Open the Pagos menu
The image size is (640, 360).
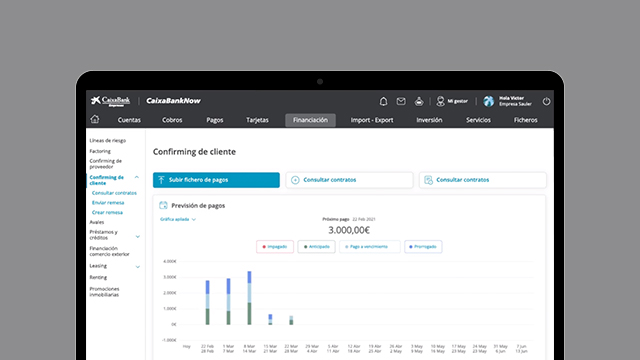[215, 120]
